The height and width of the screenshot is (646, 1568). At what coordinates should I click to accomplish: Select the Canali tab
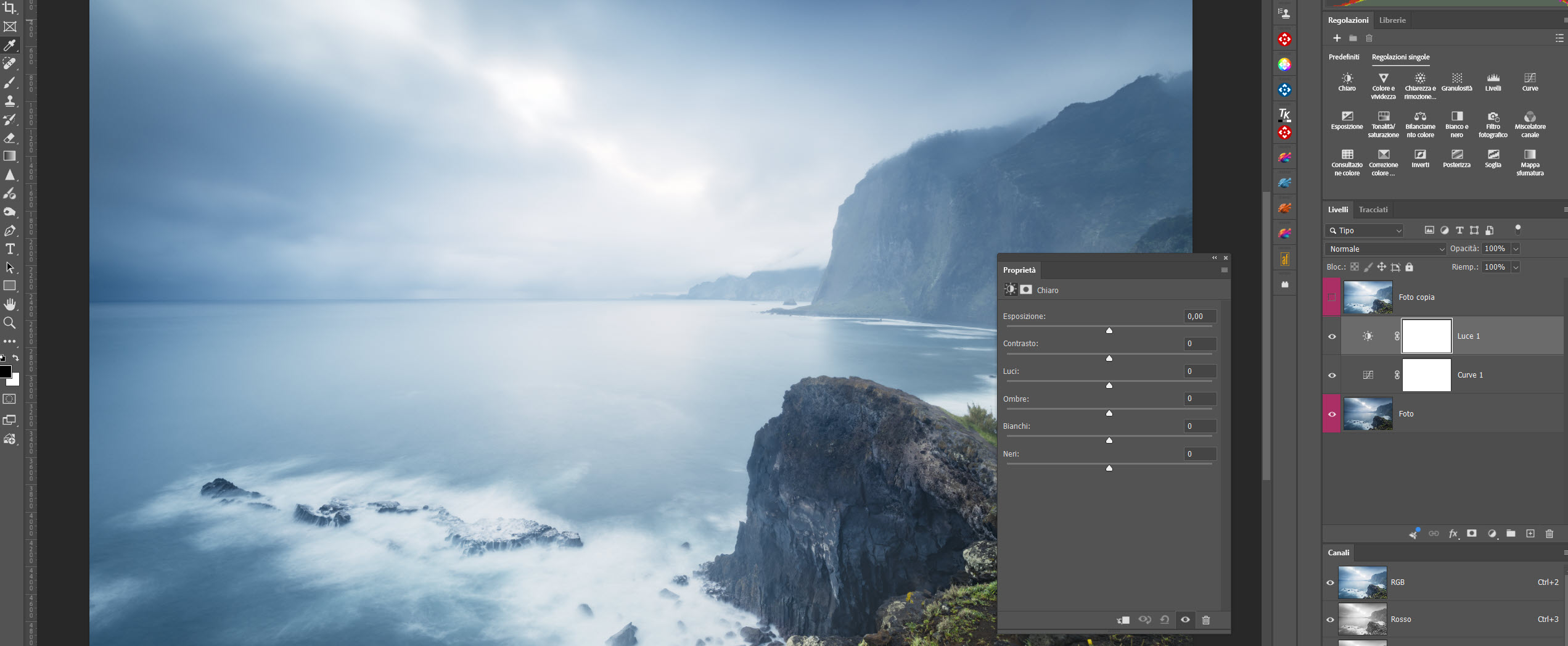click(1338, 553)
